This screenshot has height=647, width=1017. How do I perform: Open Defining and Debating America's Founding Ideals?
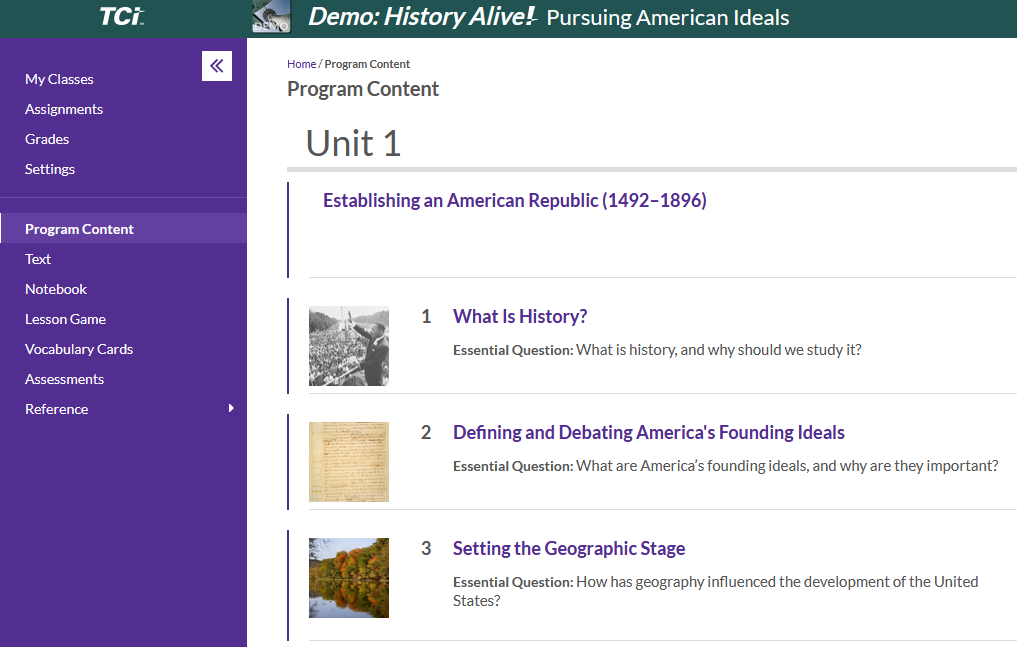[x=648, y=433]
